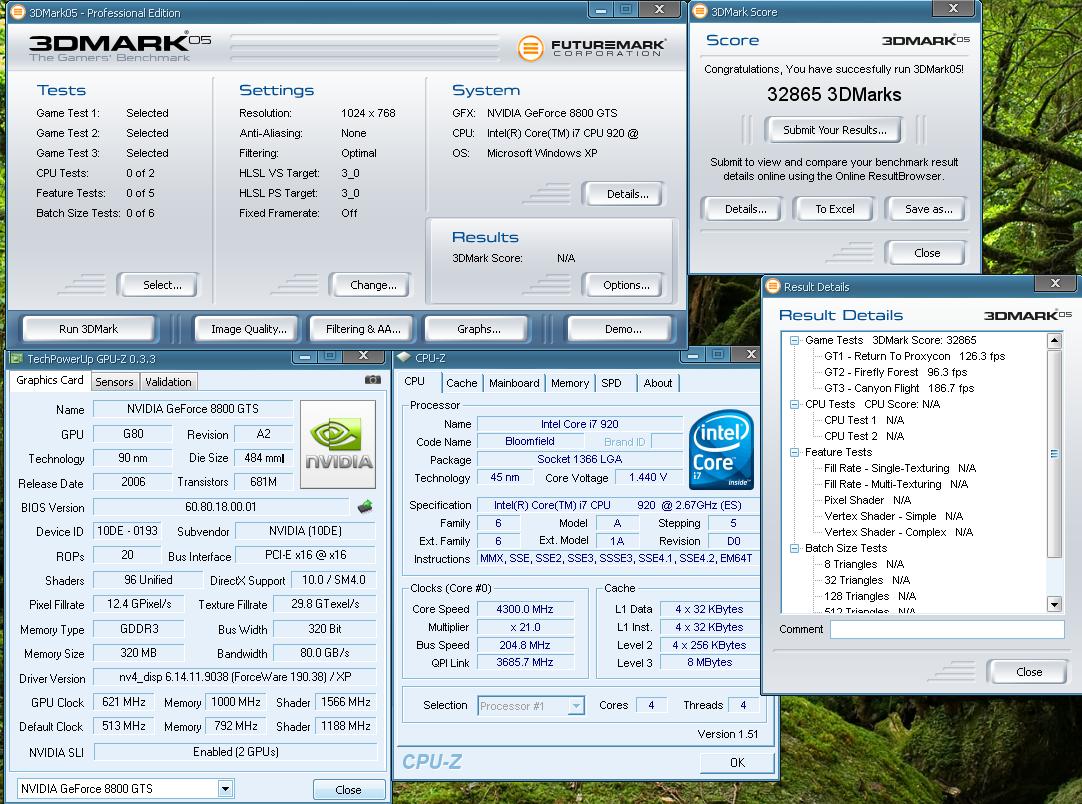The image size is (1082, 804).
Task: Select the Graphics Card tab in GPU-Z
Action: (x=50, y=380)
